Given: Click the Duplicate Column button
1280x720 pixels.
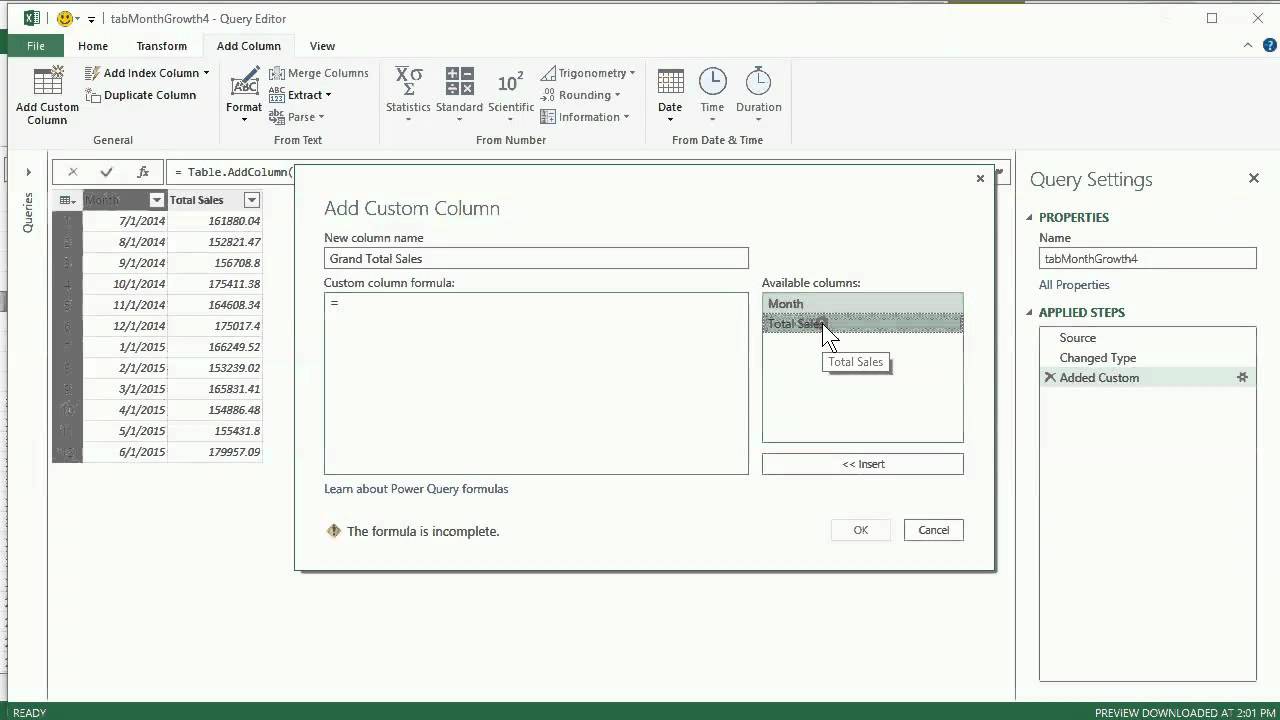Looking at the screenshot, I should pyautogui.click(x=140, y=95).
